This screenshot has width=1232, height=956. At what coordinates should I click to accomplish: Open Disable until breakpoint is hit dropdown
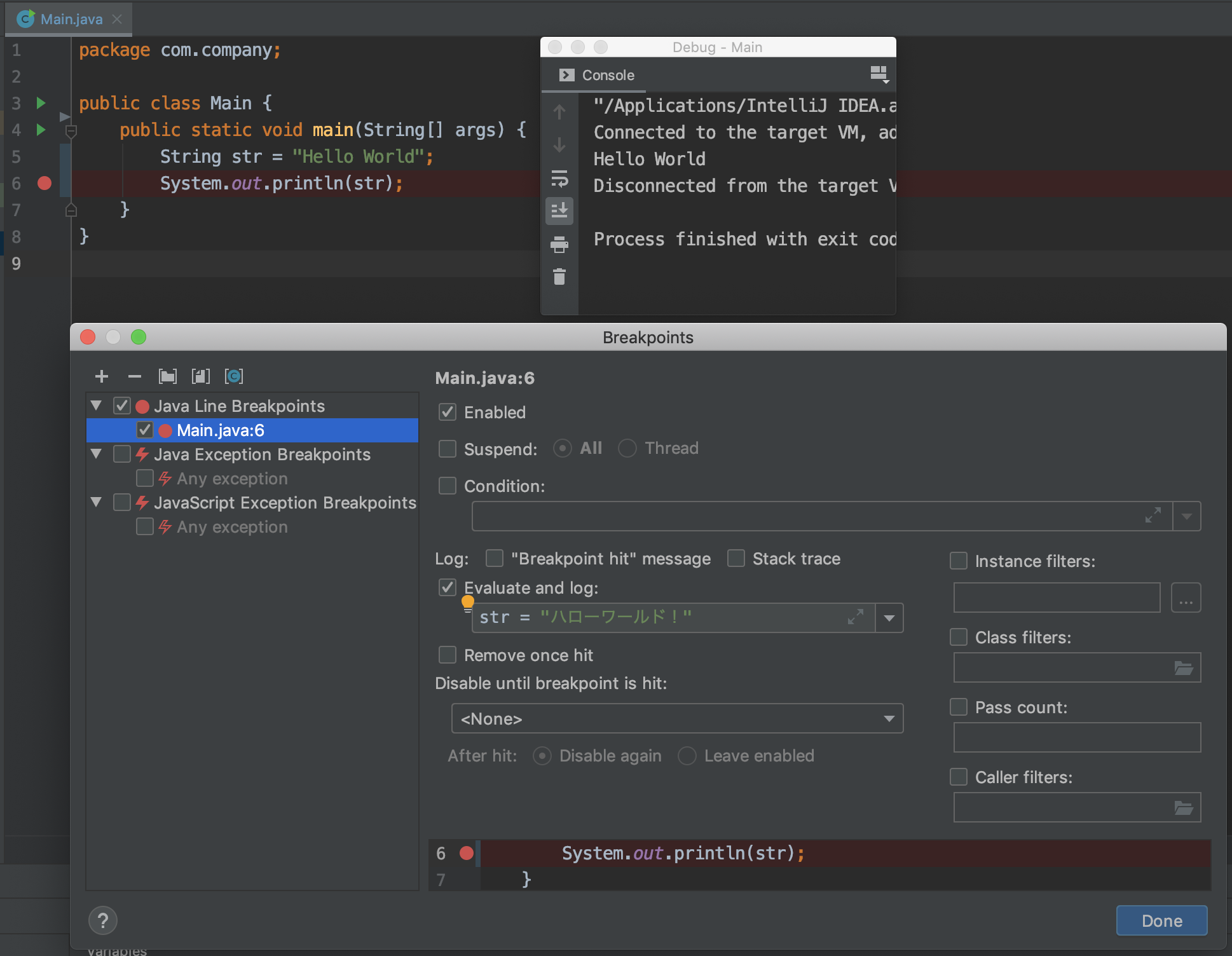click(x=677, y=718)
